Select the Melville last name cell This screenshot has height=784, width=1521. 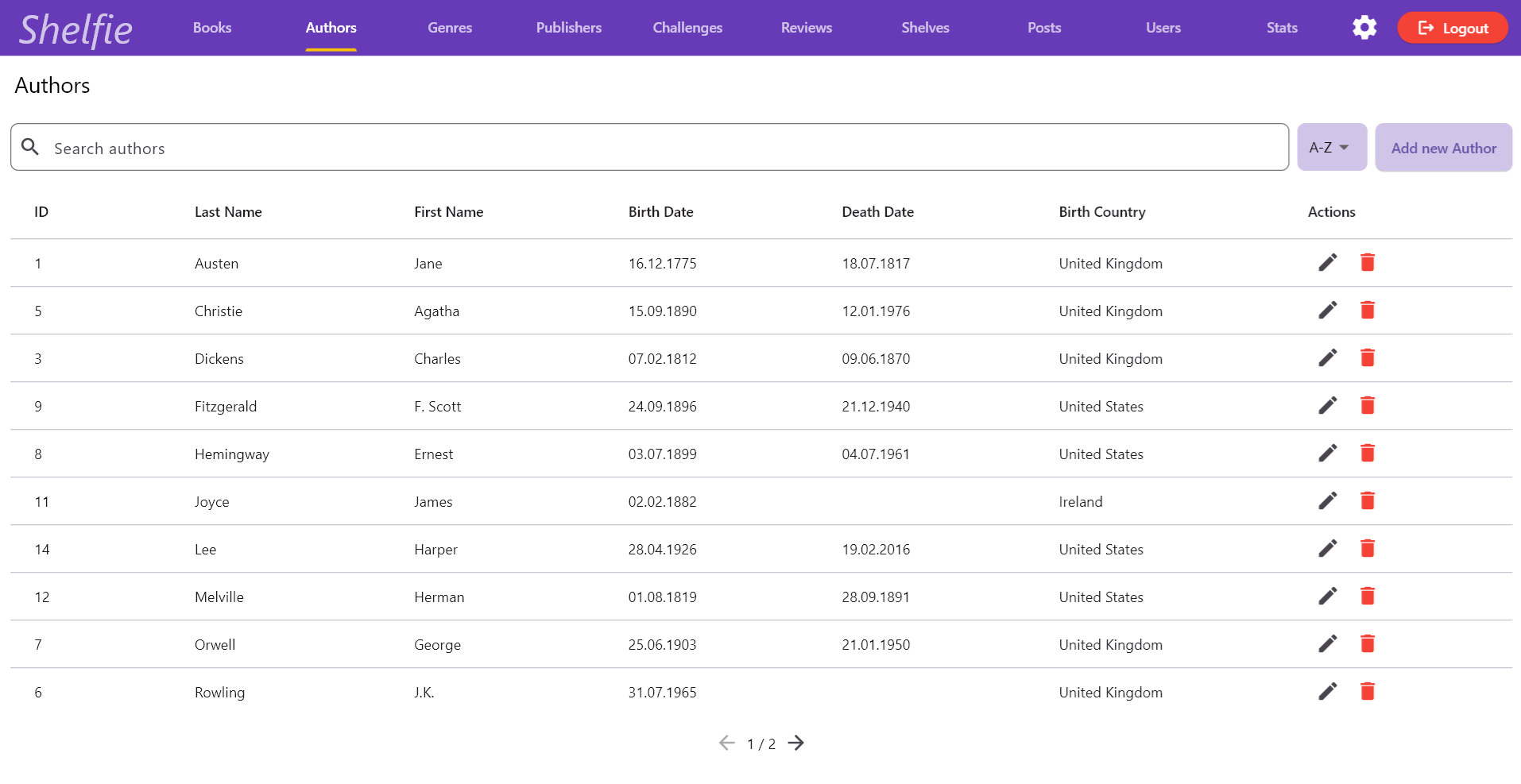click(219, 597)
